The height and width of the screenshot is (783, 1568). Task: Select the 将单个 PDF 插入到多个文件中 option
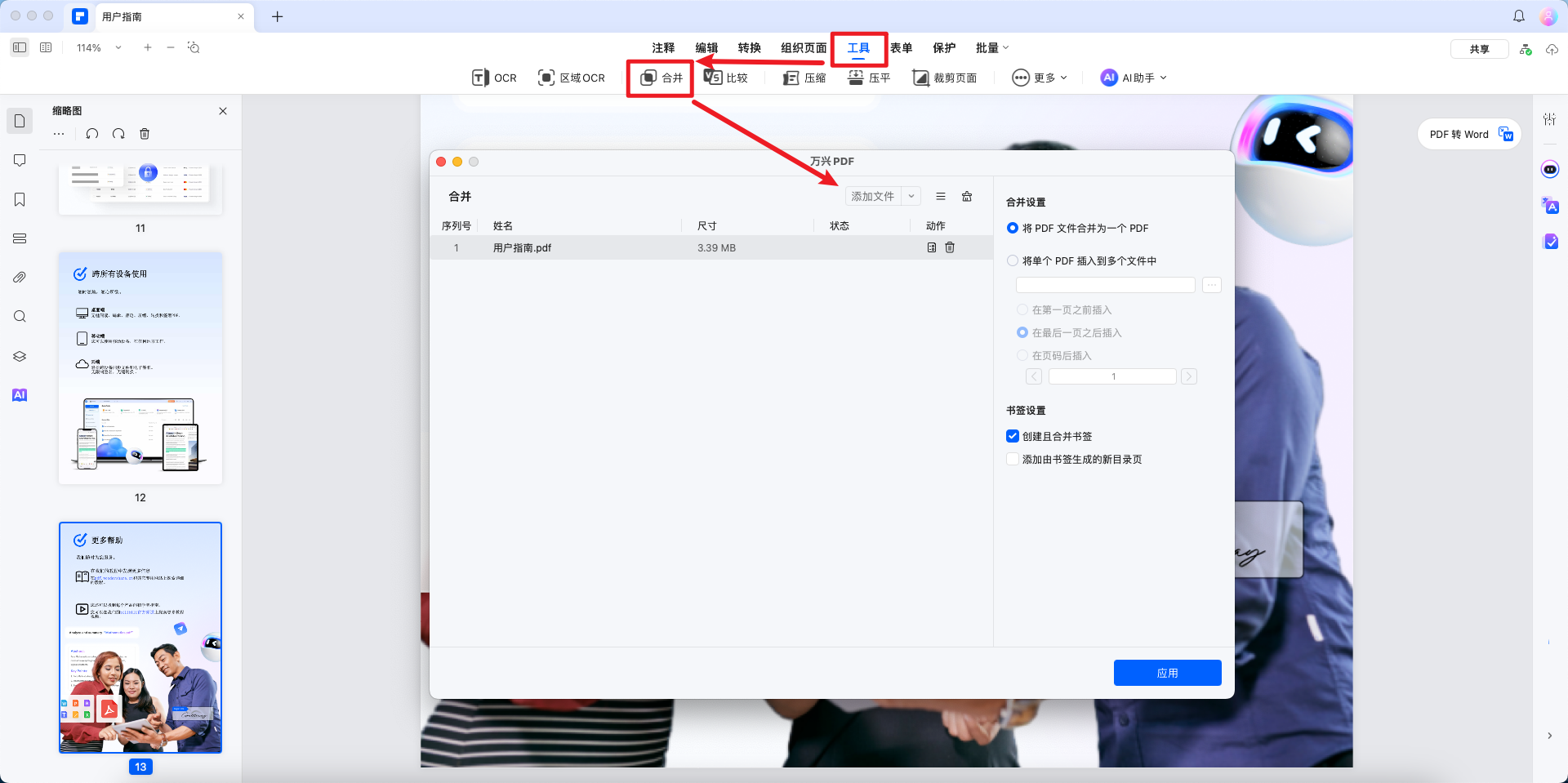[x=1012, y=260]
